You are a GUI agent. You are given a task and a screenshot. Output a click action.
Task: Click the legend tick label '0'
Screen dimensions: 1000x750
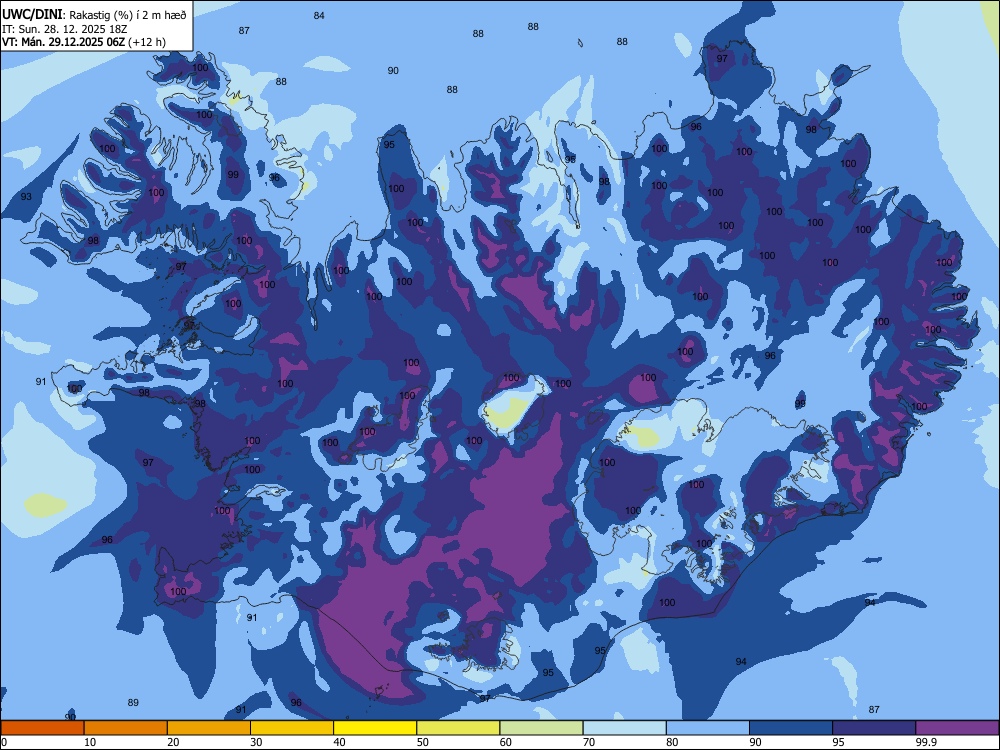(4, 742)
